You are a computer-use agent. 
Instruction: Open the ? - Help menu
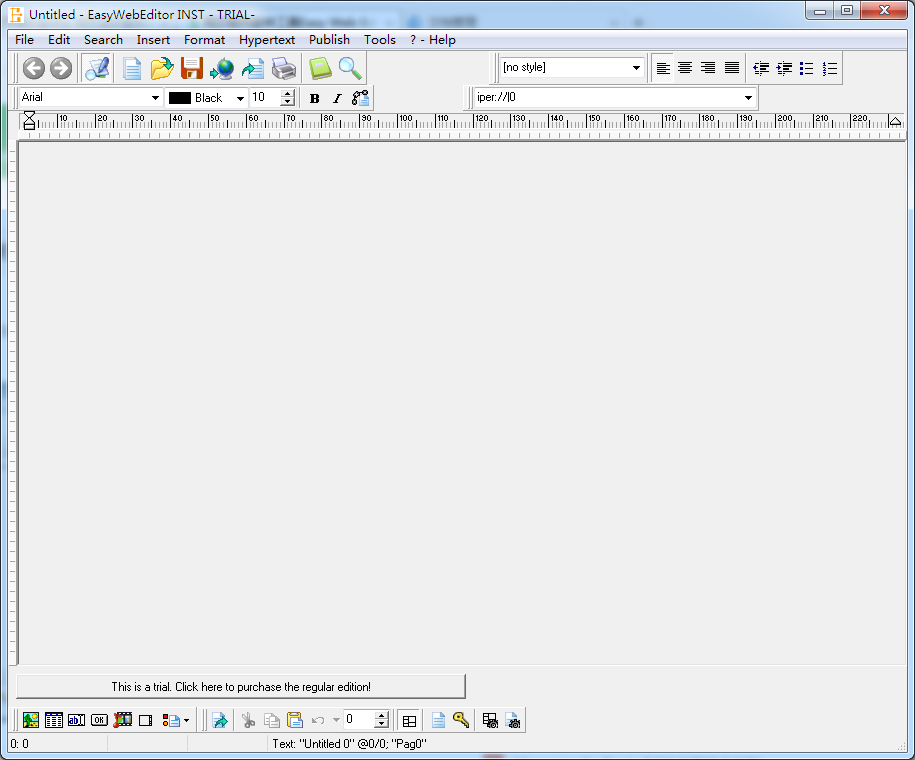click(432, 40)
